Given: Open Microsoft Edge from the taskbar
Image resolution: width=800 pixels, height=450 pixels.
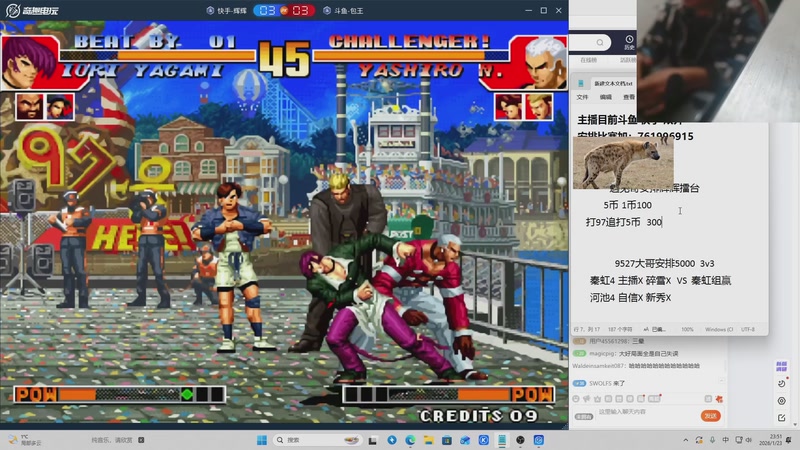Looking at the screenshot, I should coord(410,440).
